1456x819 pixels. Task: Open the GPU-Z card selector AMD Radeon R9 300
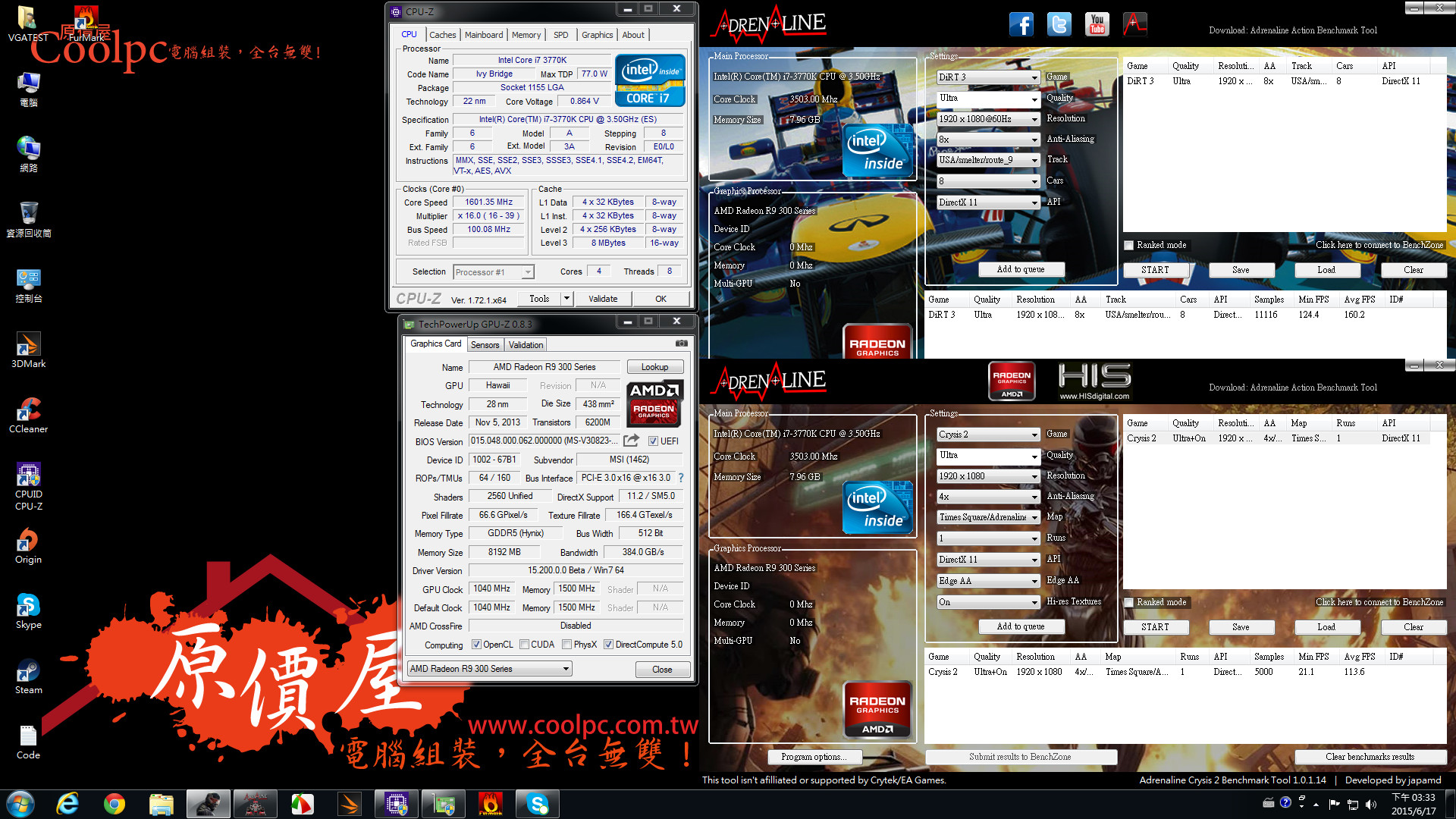coord(489,669)
